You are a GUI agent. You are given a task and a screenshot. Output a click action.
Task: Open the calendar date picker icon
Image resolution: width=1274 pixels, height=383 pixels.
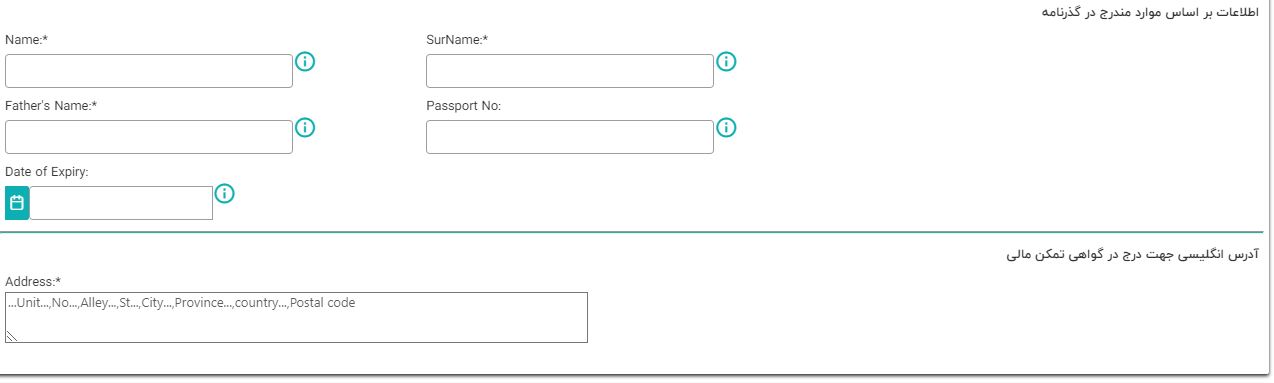pyautogui.click(x=17, y=203)
